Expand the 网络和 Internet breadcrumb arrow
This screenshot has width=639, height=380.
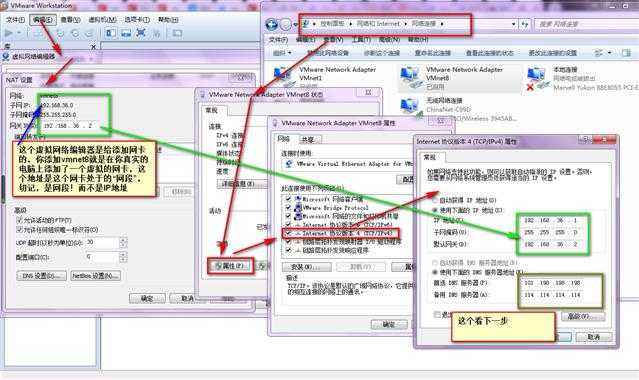(405, 24)
